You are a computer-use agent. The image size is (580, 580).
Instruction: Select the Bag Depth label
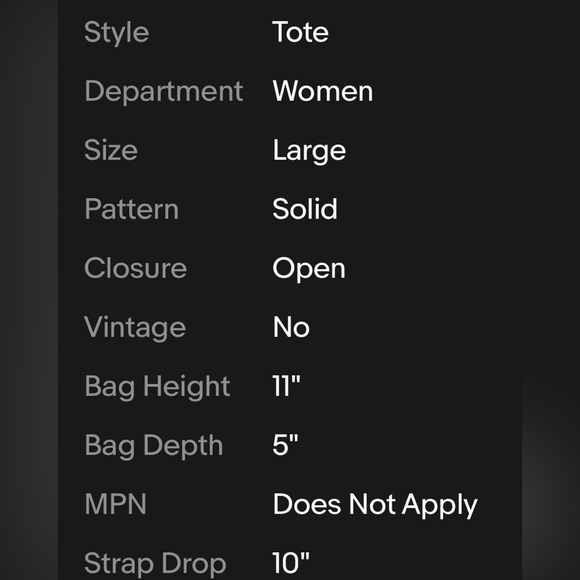coord(154,446)
